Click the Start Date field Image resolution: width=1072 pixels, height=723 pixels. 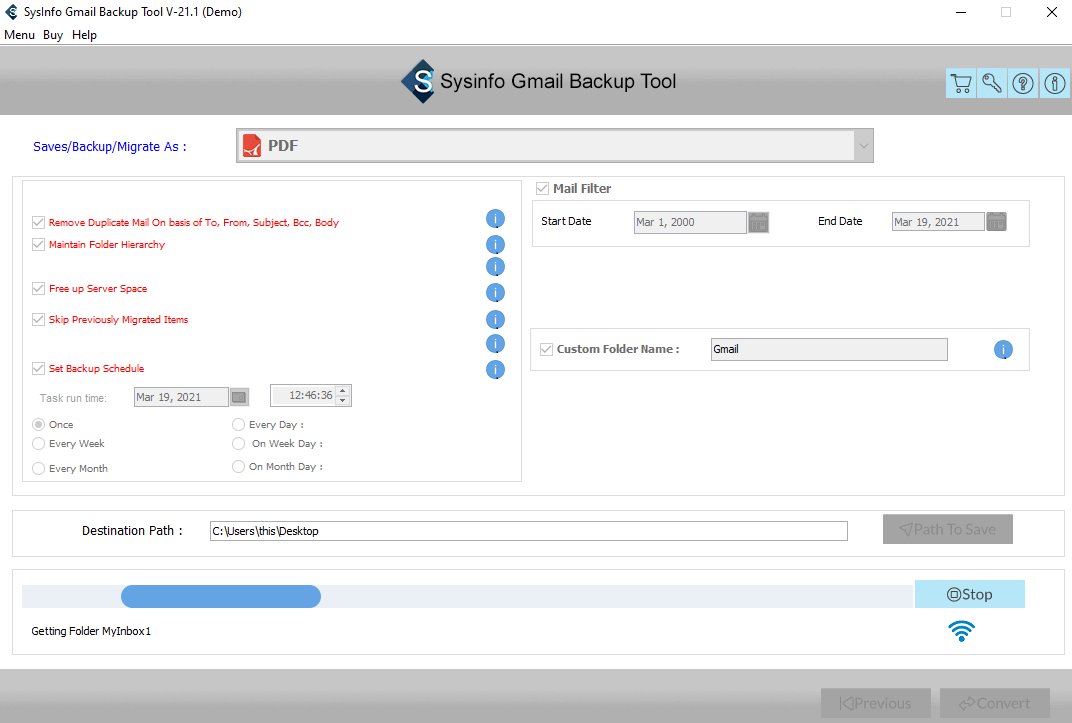click(x=690, y=222)
